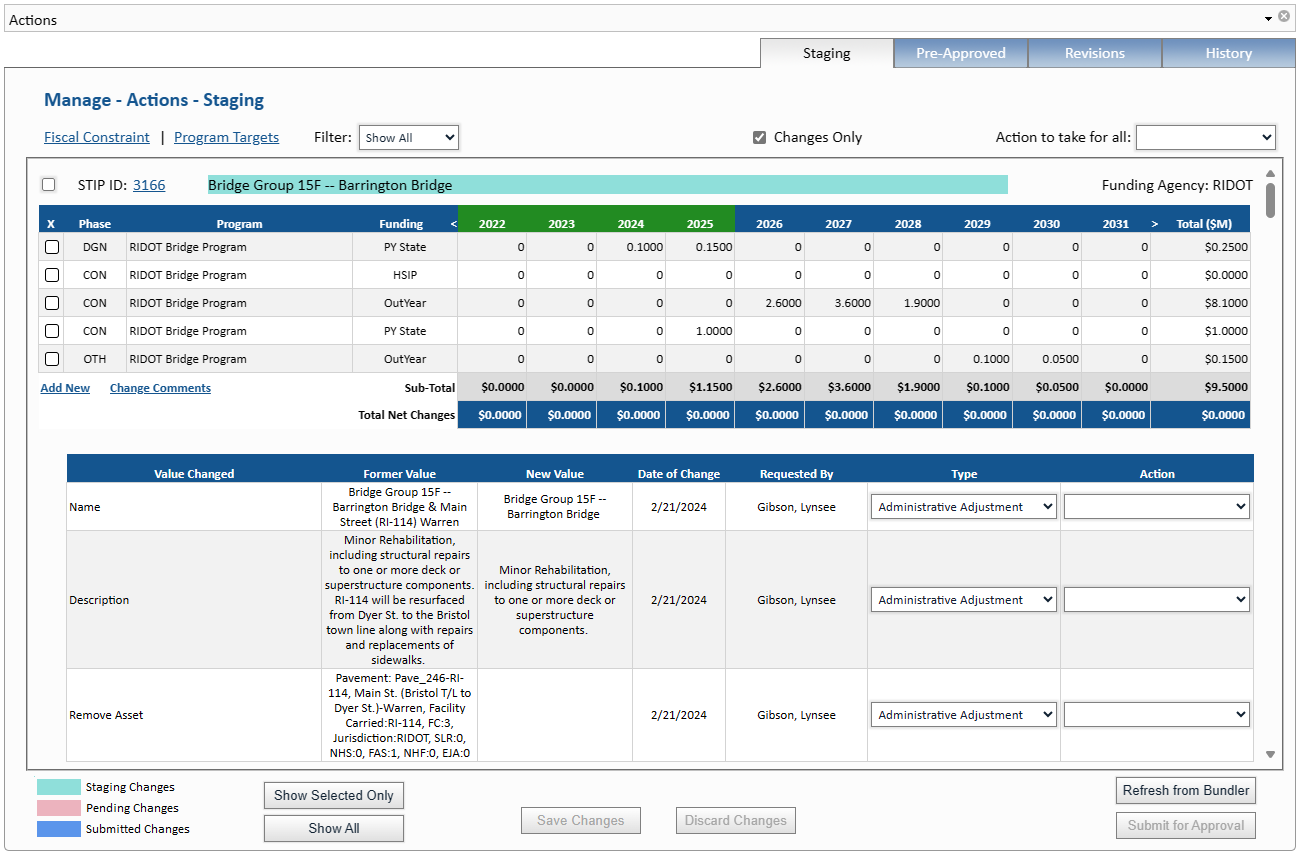1299x855 pixels.
Task: Check the CON PY State row checkbox
Action: (52, 331)
